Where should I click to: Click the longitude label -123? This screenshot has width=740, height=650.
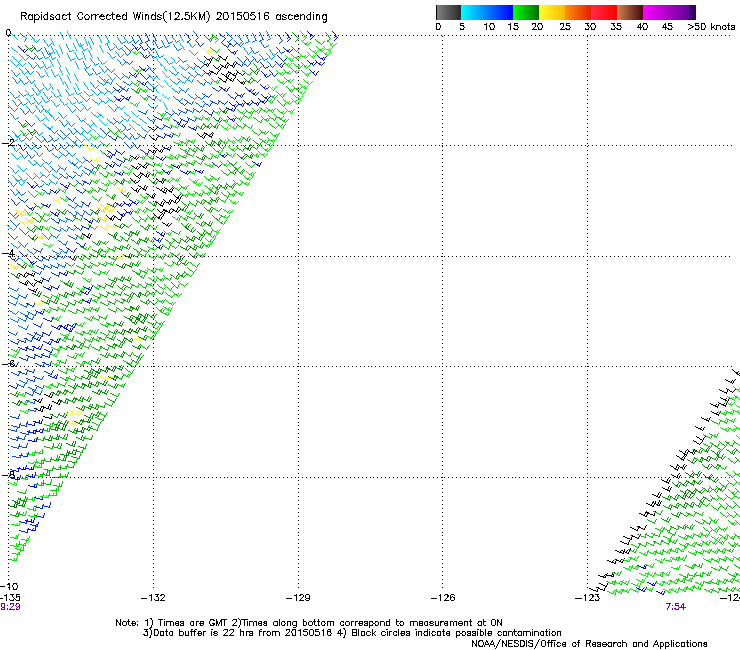588,598
